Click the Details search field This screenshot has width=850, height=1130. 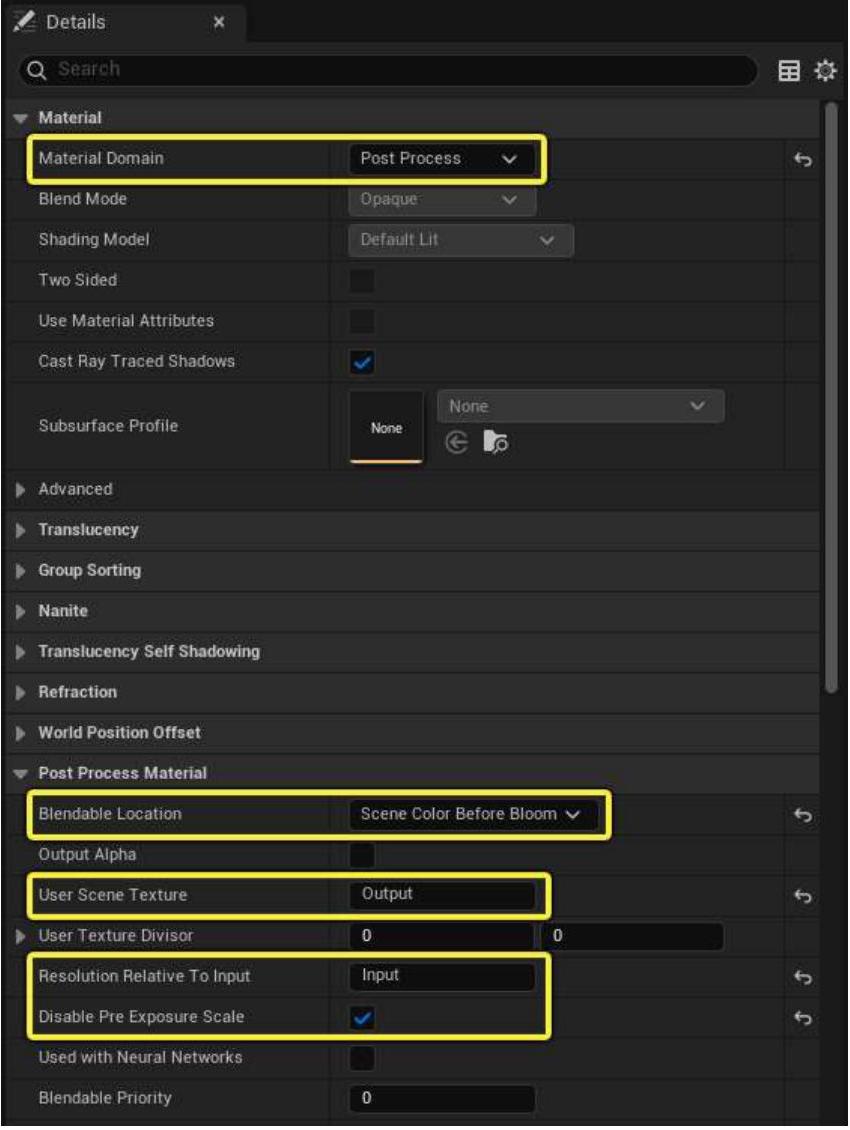click(x=400, y=69)
